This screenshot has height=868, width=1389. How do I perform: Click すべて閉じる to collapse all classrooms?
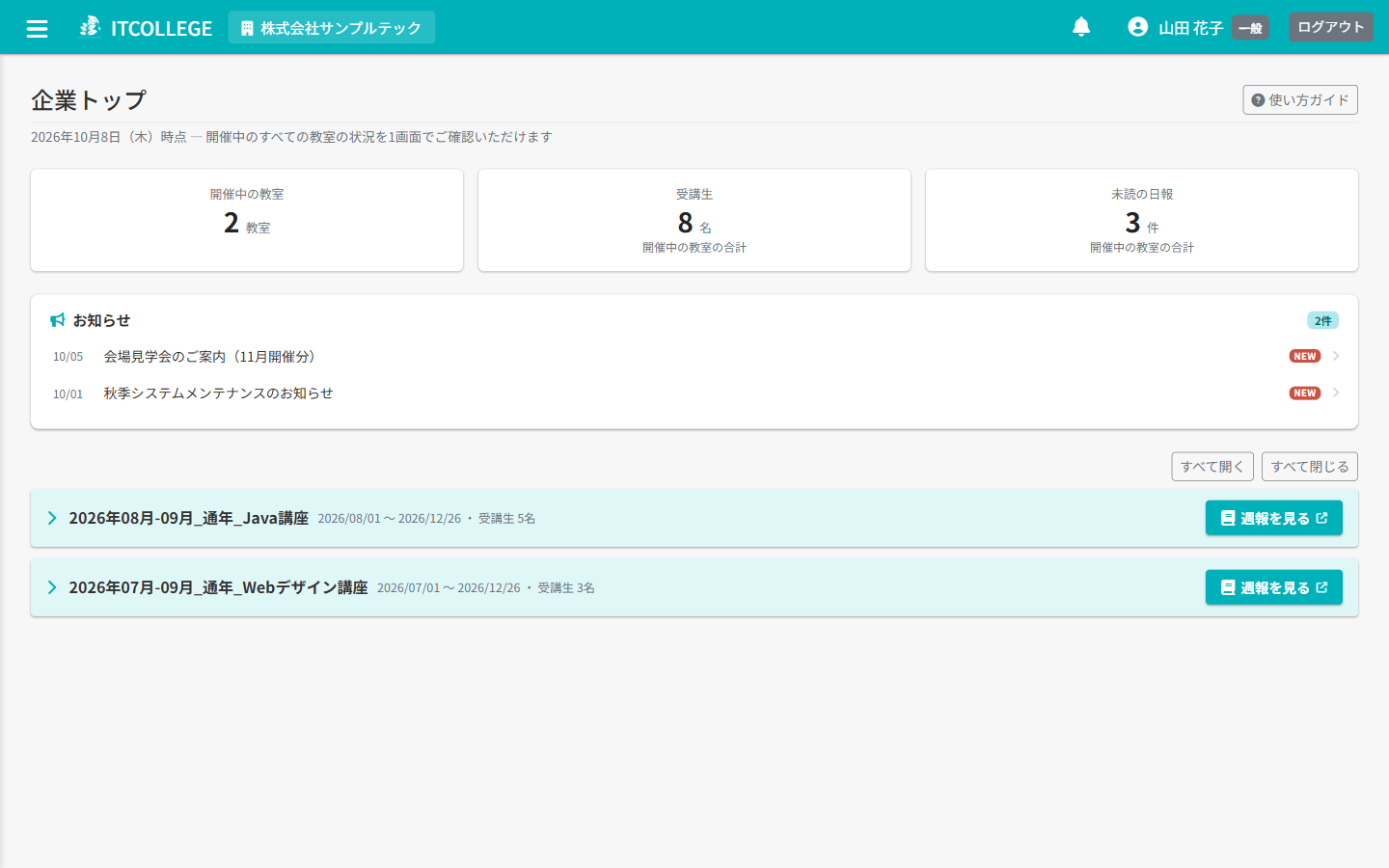1310,467
